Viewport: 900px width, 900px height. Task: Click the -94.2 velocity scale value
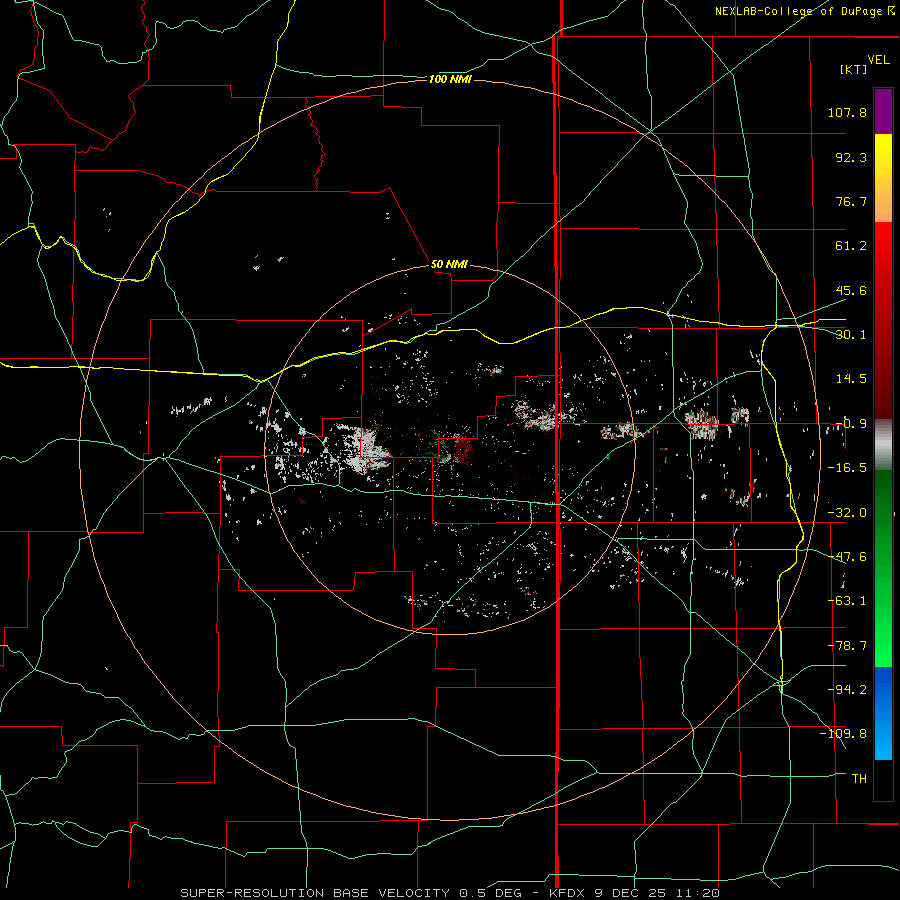pyautogui.click(x=847, y=689)
